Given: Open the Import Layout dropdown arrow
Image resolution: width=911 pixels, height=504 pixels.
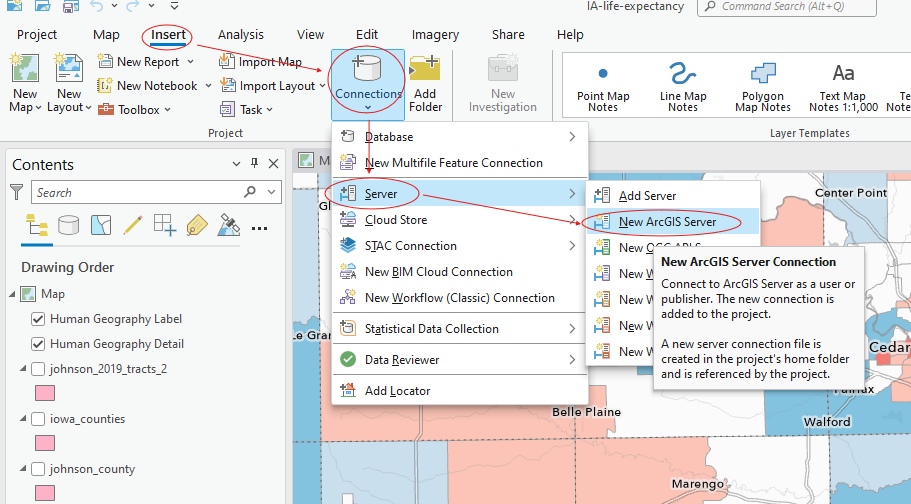Looking at the screenshot, I should coord(322,86).
